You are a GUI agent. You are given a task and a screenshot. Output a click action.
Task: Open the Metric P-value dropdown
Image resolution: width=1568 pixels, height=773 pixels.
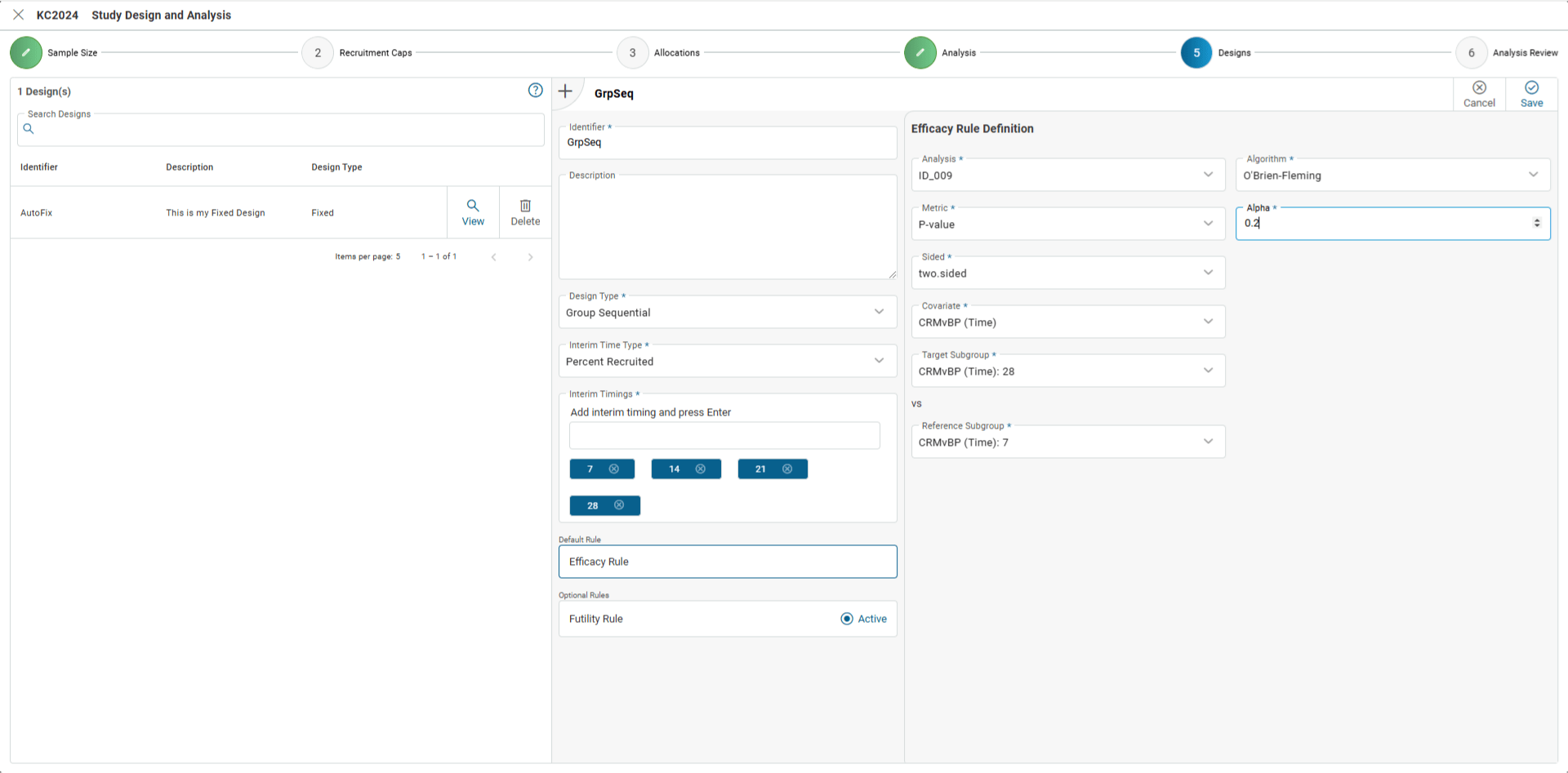click(x=1068, y=224)
